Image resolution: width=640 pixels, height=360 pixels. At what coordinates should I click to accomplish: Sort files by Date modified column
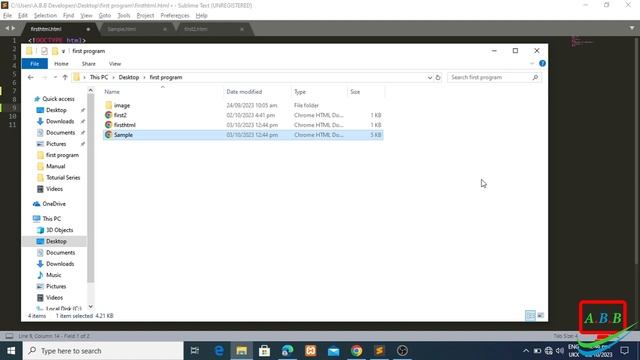point(244,92)
